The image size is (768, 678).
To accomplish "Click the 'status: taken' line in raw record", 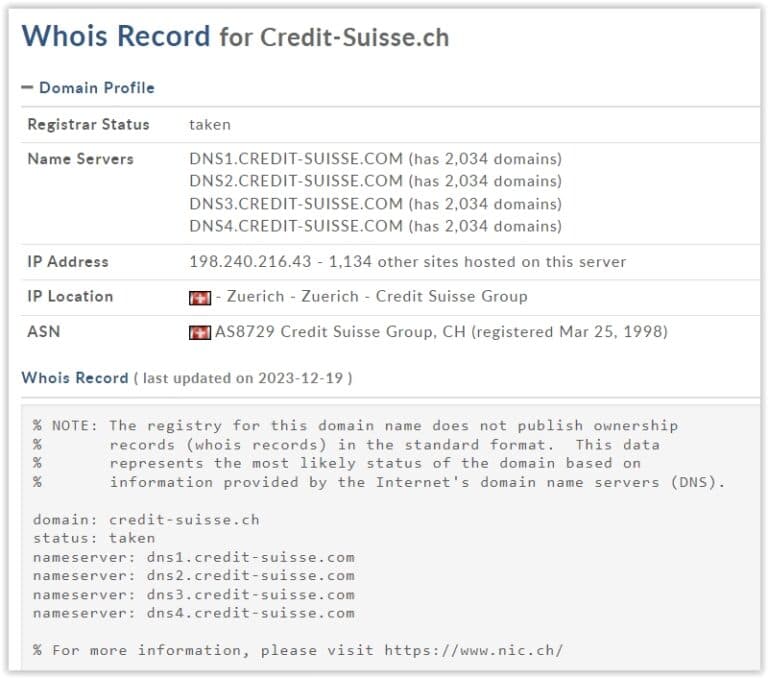I will [94, 538].
